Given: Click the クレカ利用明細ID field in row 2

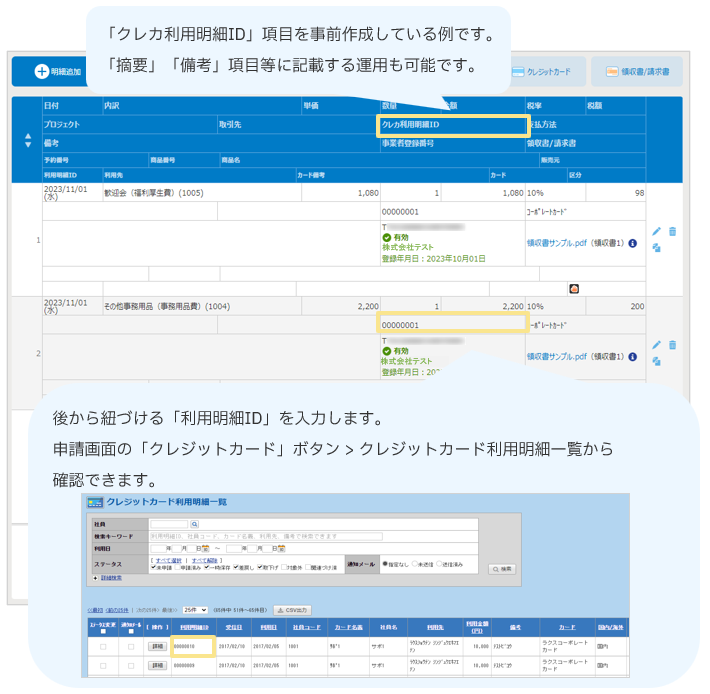Looking at the screenshot, I should pyautogui.click(x=452, y=324).
